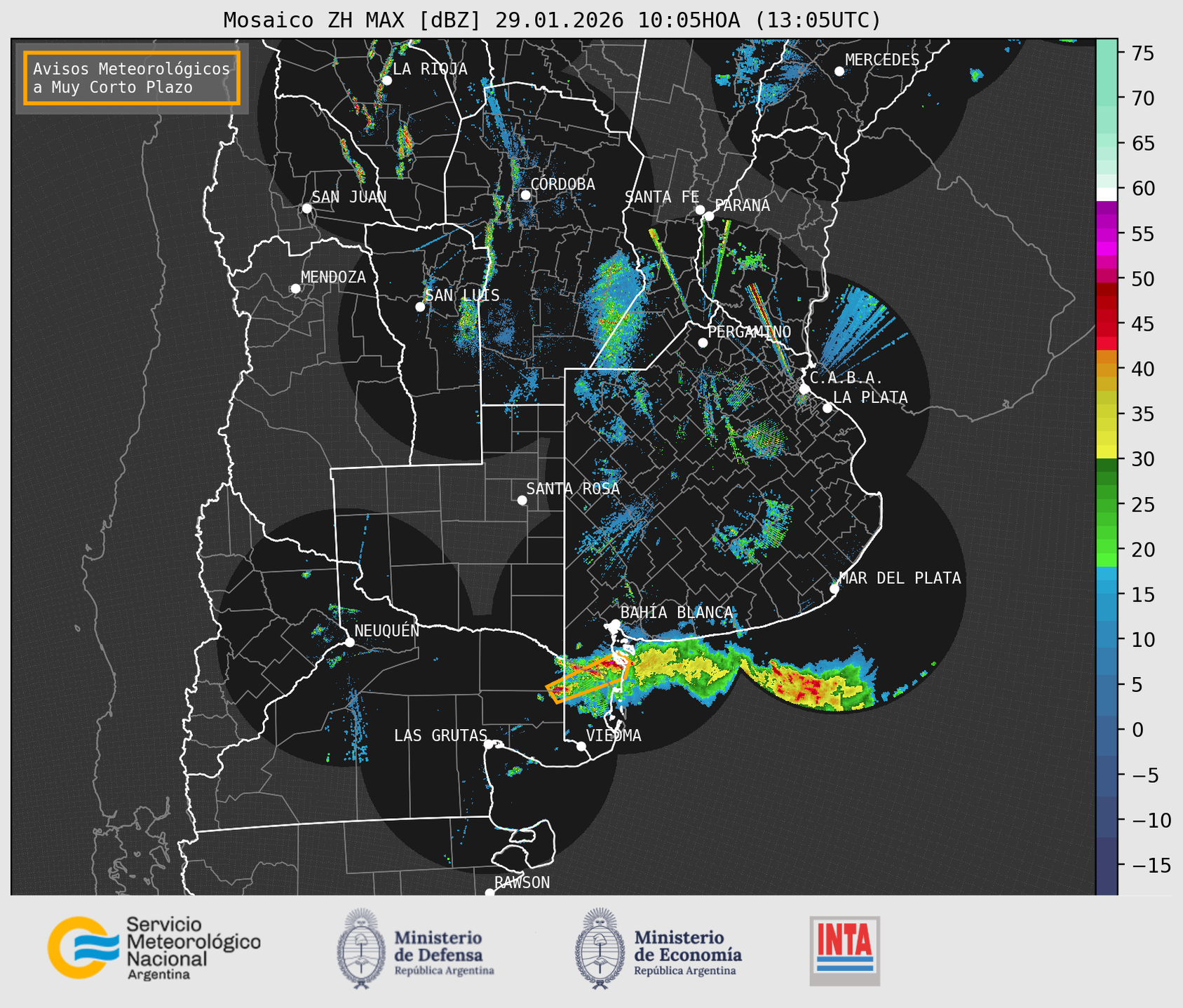The image size is (1183, 1008).
Task: Click the 75 tick label on the color scale
Action: 1143,54
